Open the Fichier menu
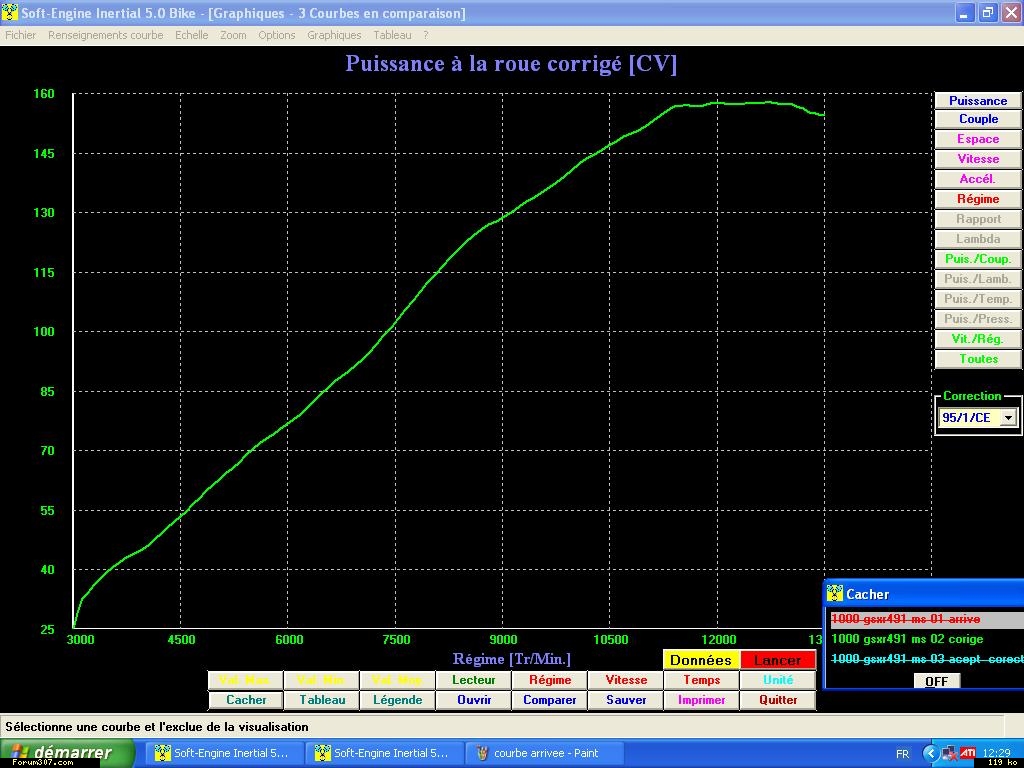1024x768 pixels. click(20, 35)
